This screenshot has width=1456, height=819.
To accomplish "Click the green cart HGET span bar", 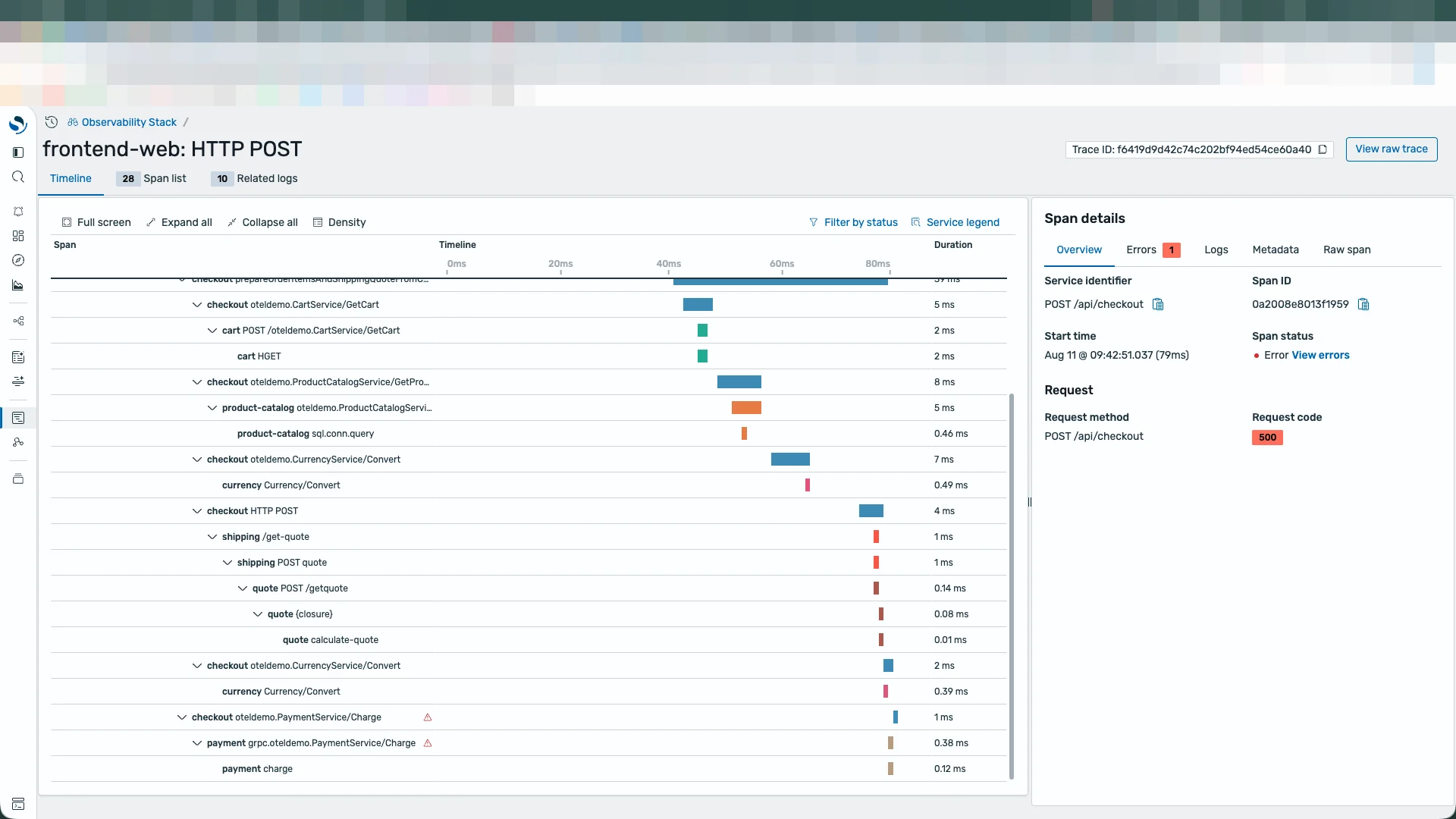I will point(702,356).
